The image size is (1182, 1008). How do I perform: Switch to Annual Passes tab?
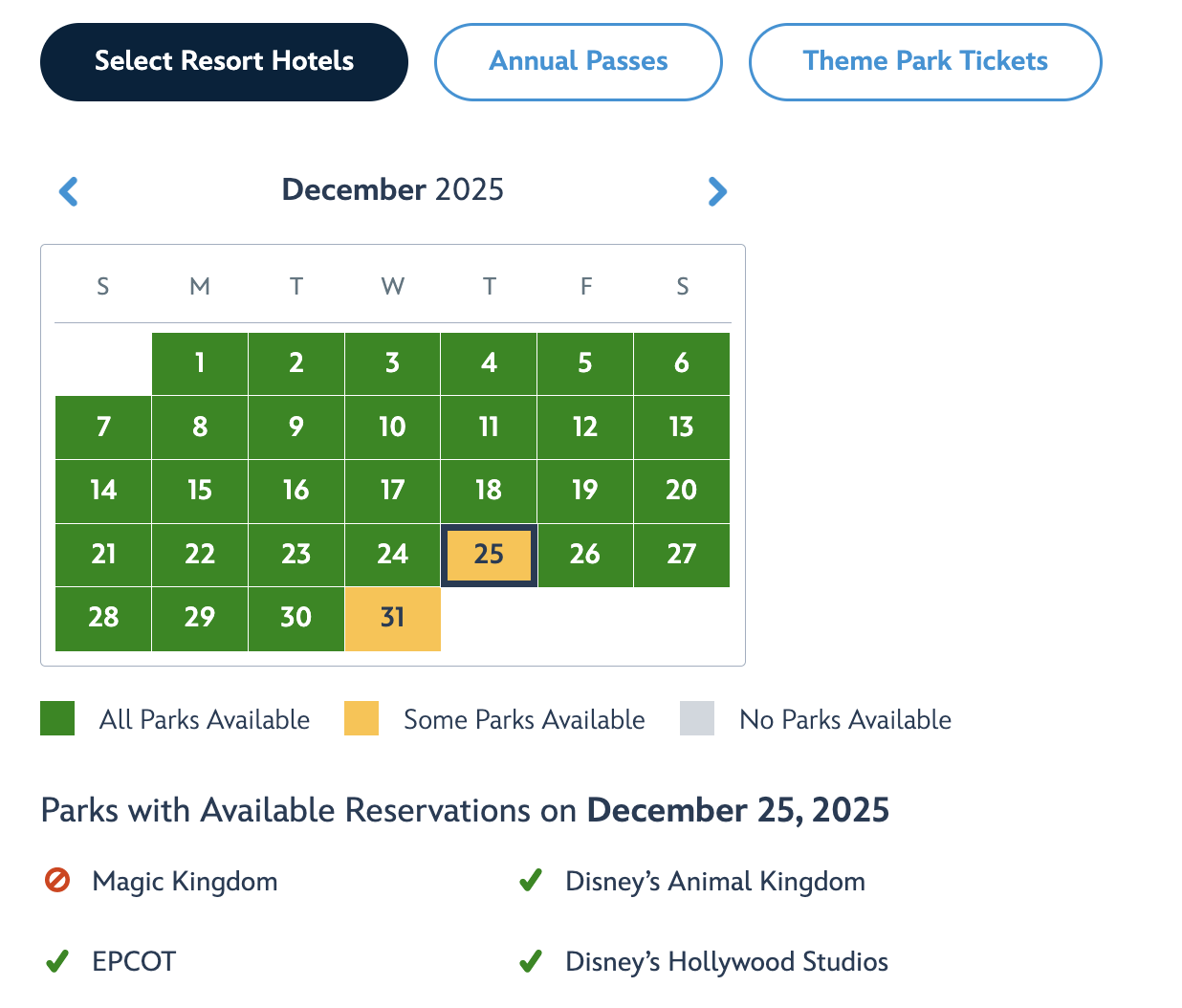point(578,62)
